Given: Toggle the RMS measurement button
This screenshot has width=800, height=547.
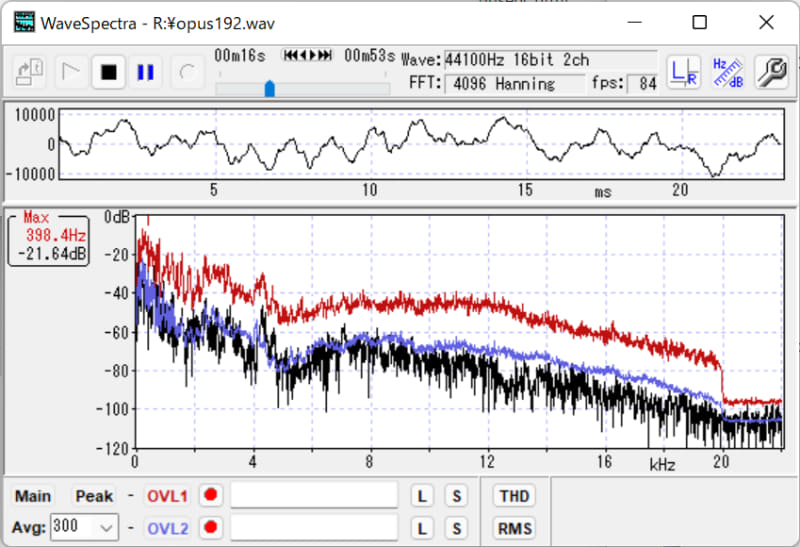Looking at the screenshot, I should click(x=514, y=528).
